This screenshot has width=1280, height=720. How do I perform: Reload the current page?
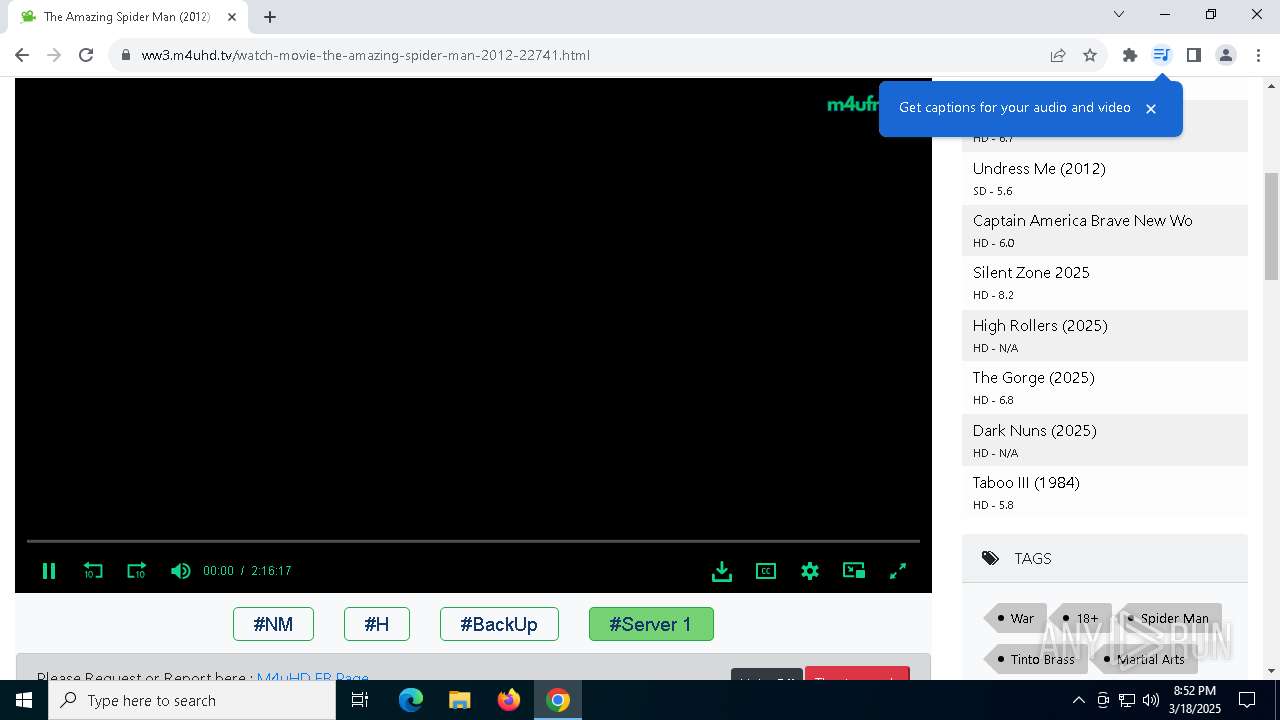pos(86,55)
